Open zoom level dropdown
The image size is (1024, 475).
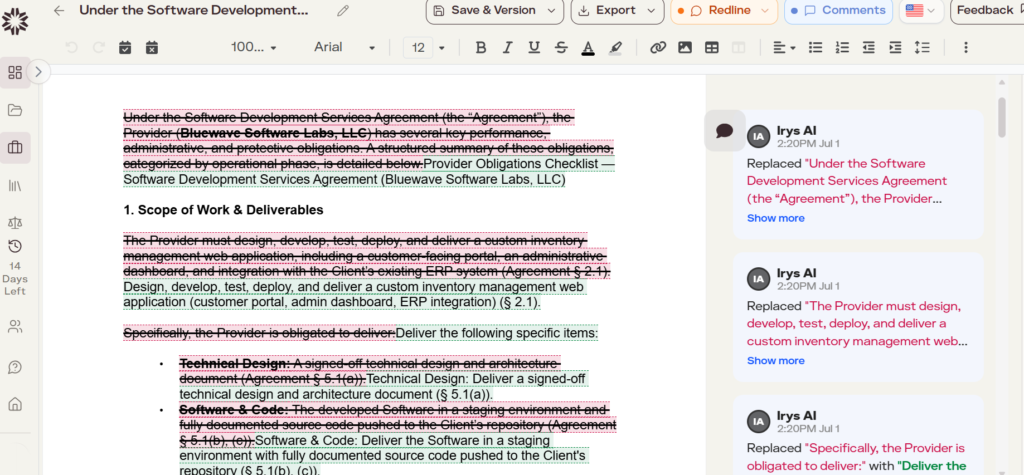tap(253, 48)
